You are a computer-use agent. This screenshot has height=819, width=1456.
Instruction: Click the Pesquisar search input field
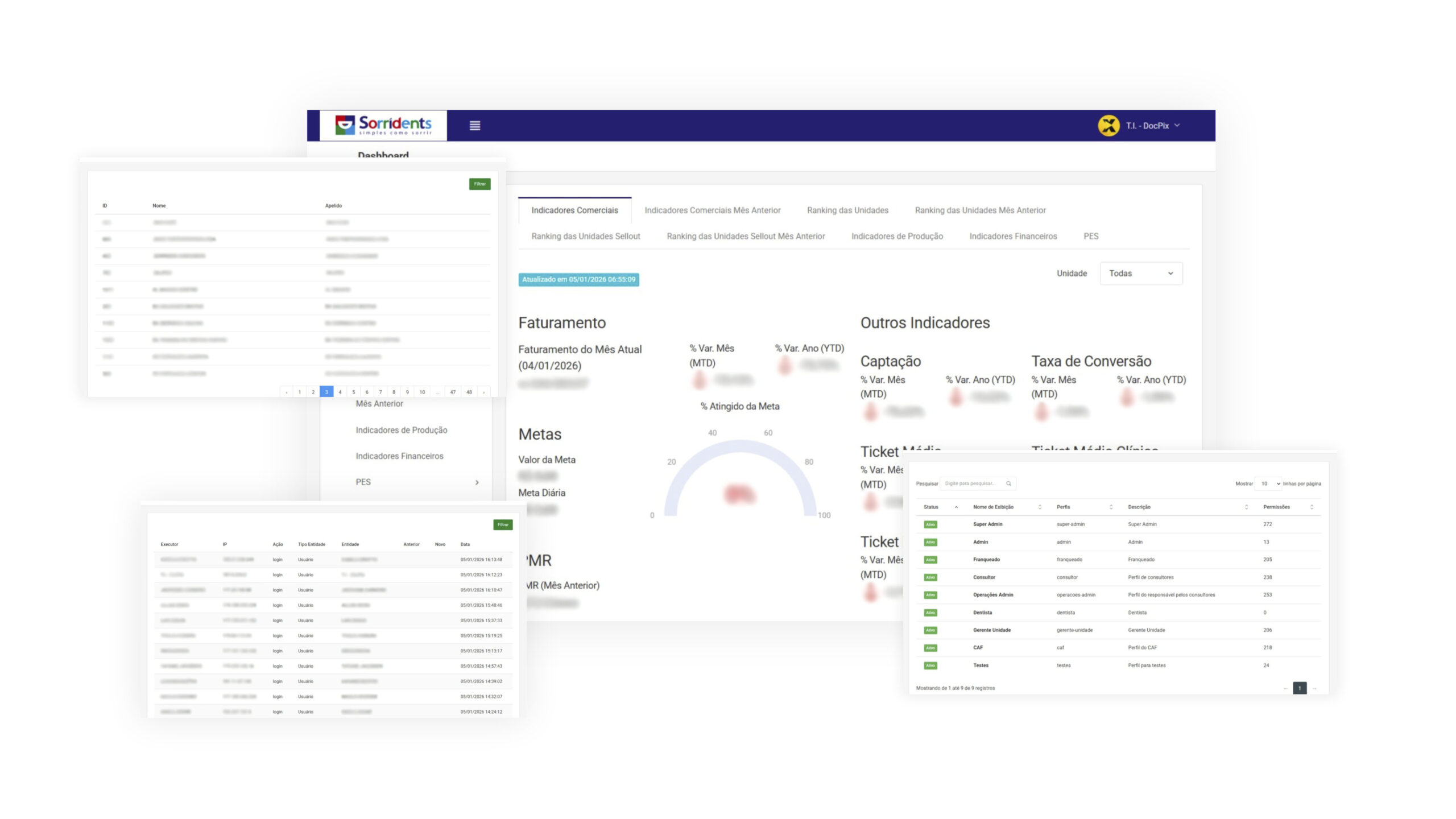(x=973, y=483)
